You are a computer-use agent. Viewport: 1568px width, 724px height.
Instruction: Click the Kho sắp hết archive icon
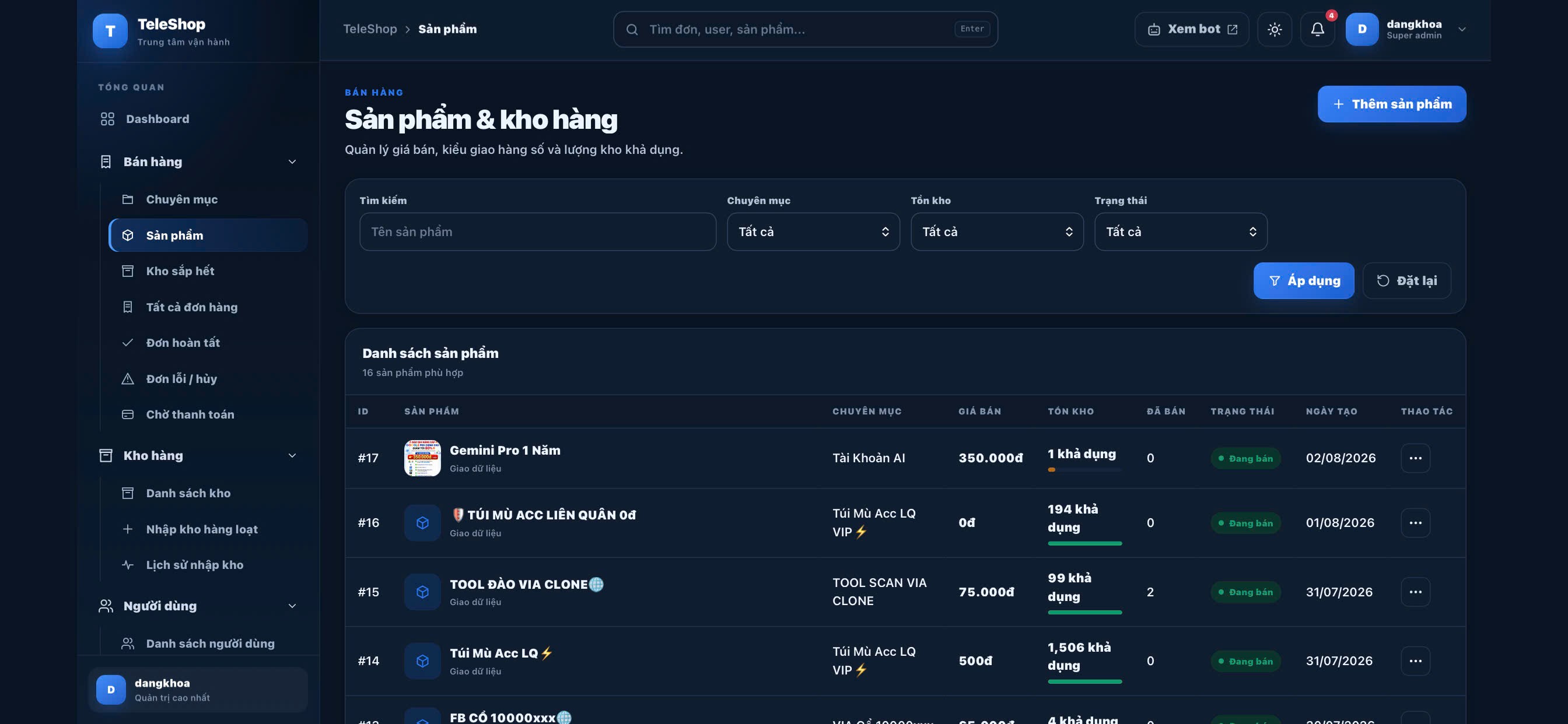coord(127,271)
